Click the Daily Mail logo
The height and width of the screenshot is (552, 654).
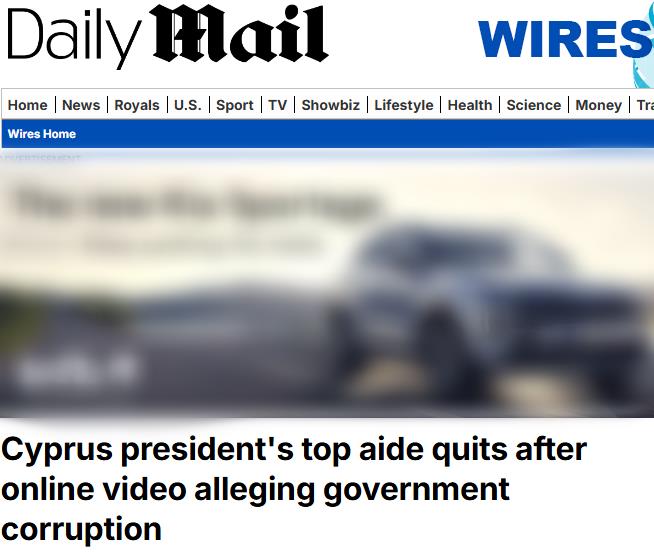pos(168,36)
